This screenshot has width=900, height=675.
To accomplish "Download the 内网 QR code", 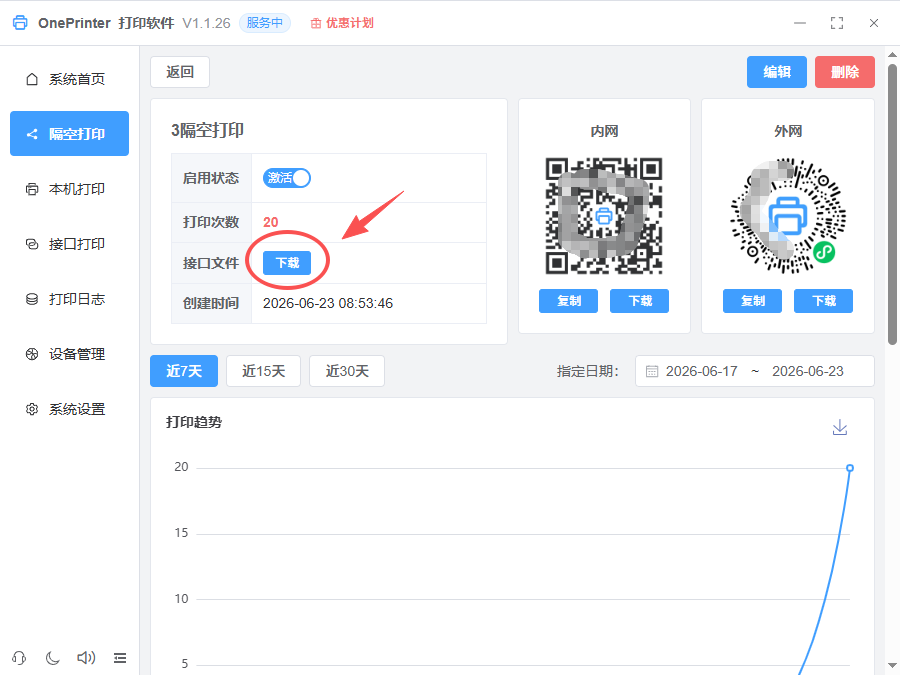I will pos(639,301).
